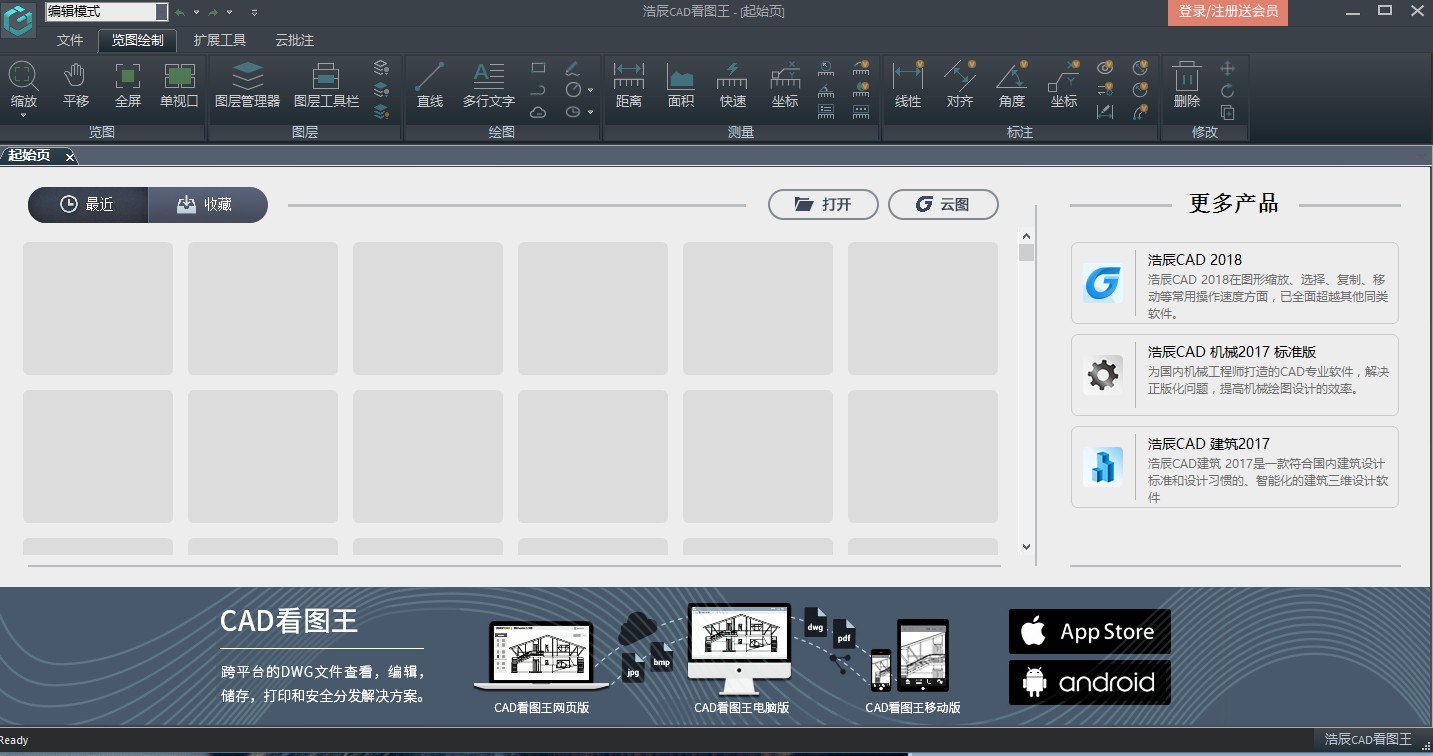Go to the 云批注 ribbon tab
This screenshot has height=756, width=1433.
[295, 40]
